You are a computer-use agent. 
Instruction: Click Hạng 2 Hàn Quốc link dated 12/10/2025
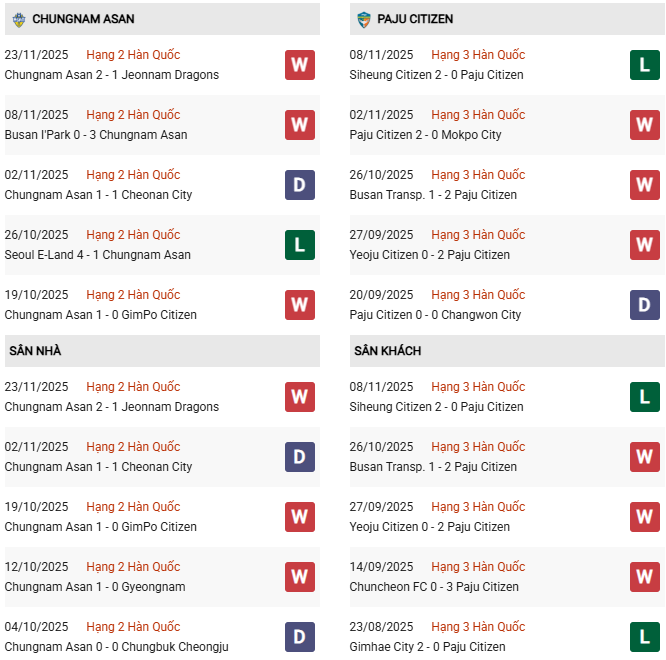133,567
